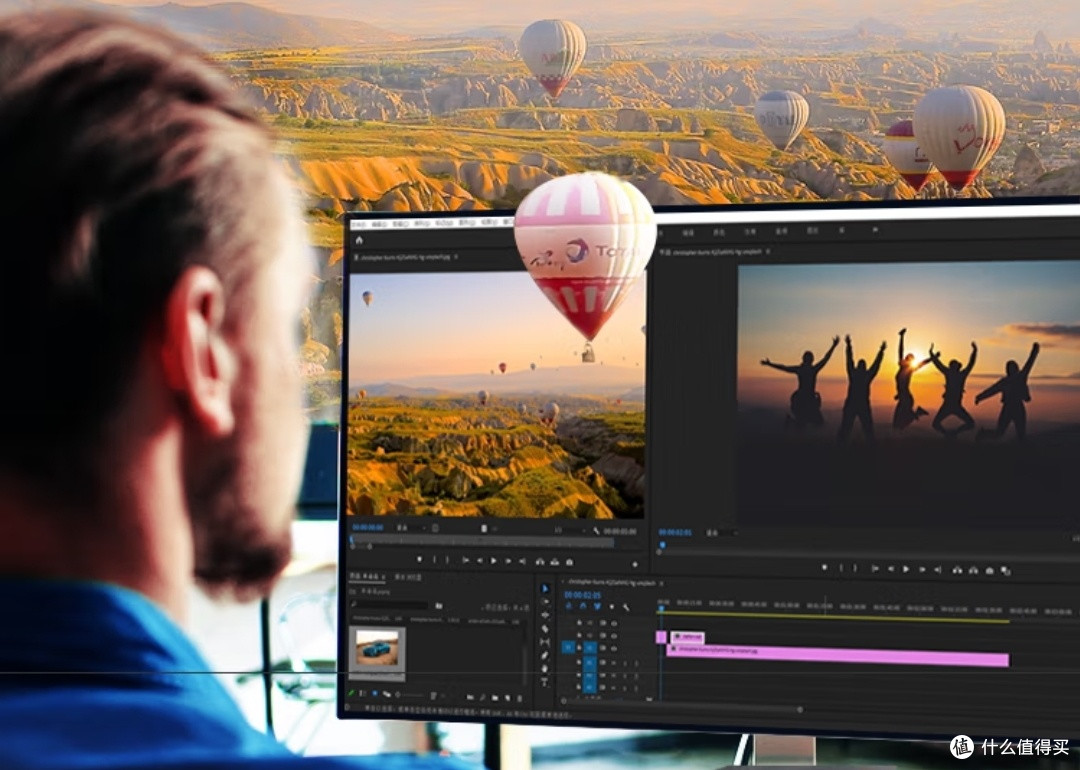
Task: Step back one frame in Source monitor
Action: pyautogui.click(x=480, y=561)
